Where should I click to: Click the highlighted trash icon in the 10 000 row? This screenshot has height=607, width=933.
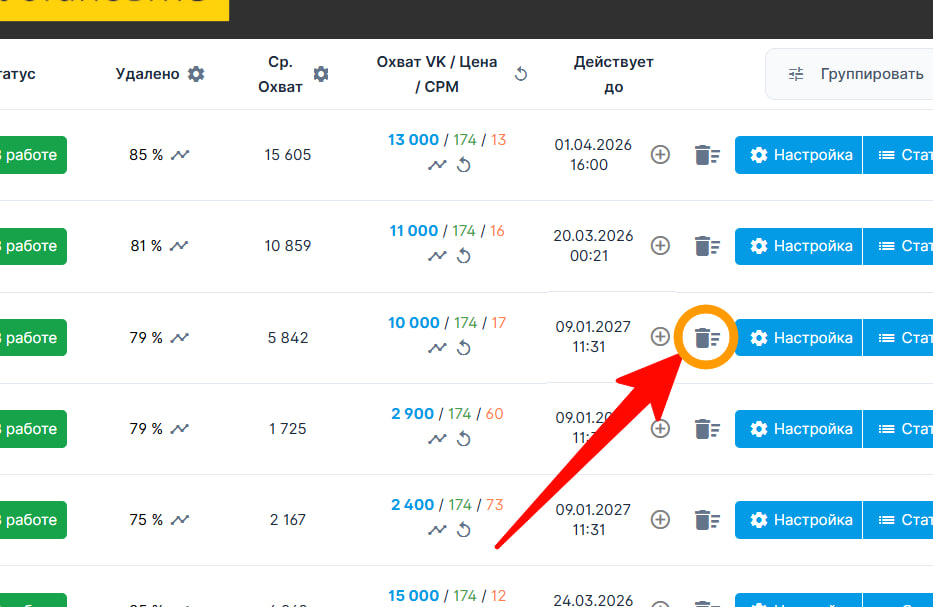[707, 338]
